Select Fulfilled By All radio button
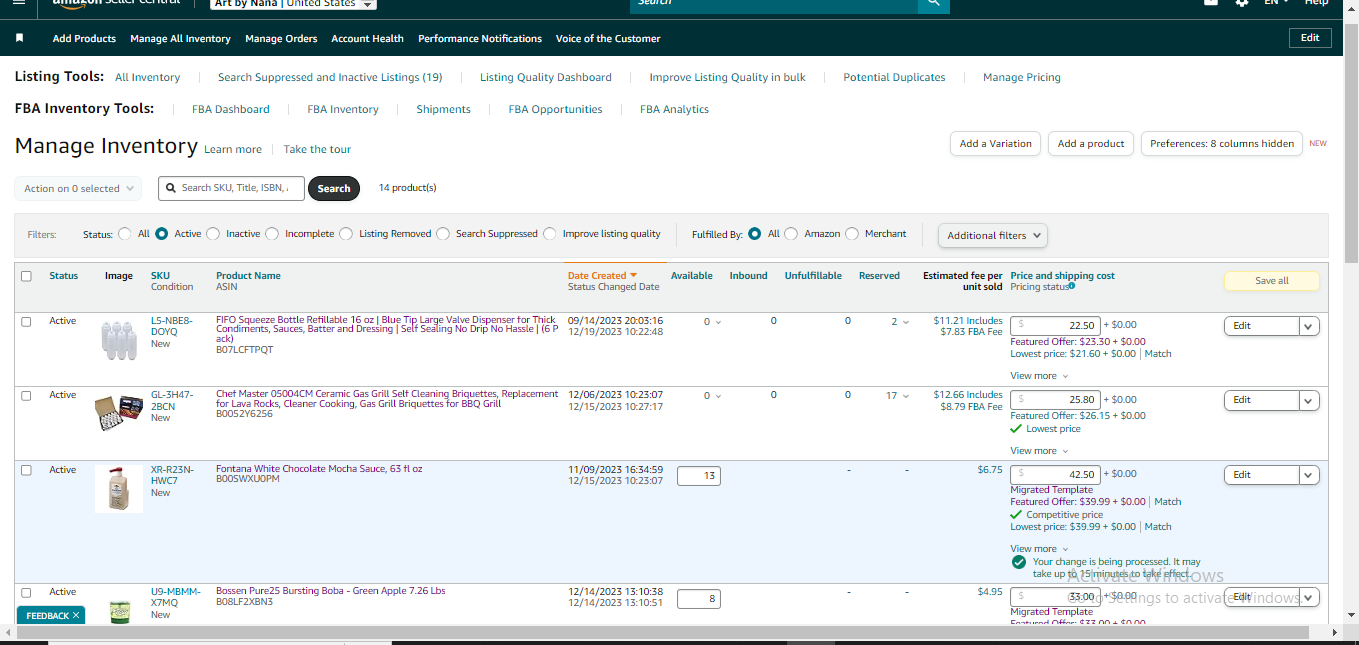Screen dimensions: 1359x645 [x=755, y=234]
